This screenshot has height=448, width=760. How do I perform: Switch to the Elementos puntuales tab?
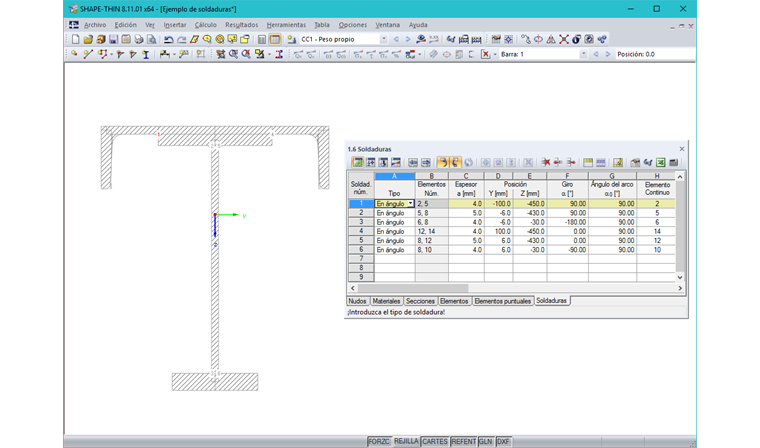pyautogui.click(x=503, y=301)
